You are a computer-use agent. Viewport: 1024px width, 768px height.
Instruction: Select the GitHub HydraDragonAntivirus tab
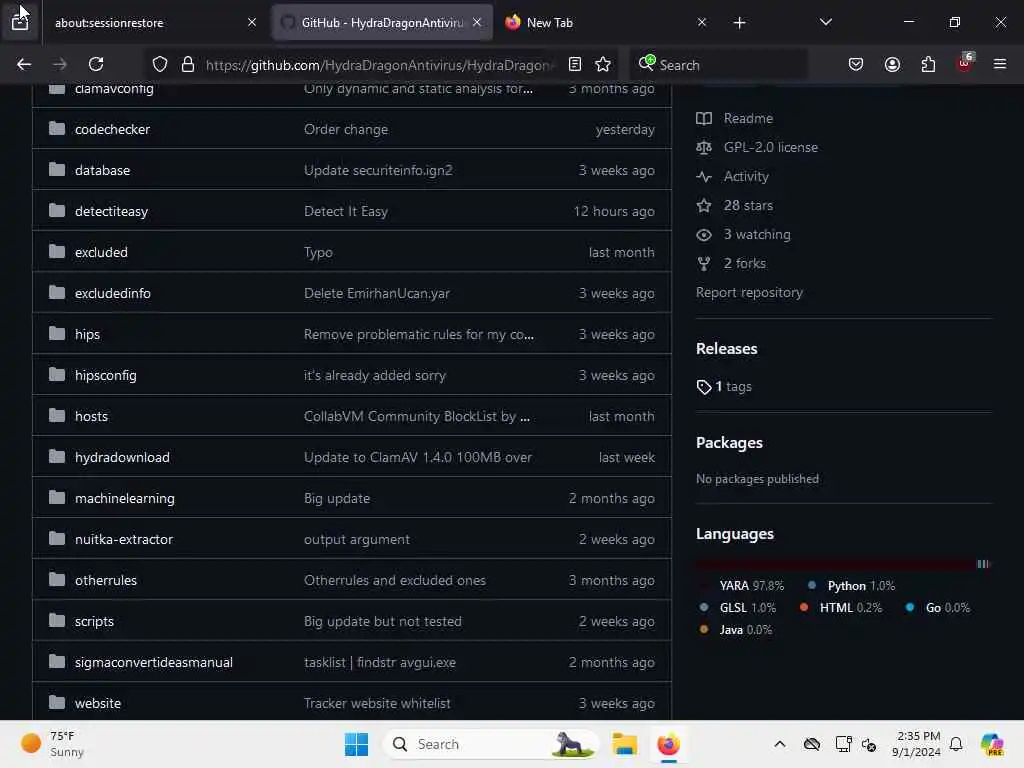382,23
